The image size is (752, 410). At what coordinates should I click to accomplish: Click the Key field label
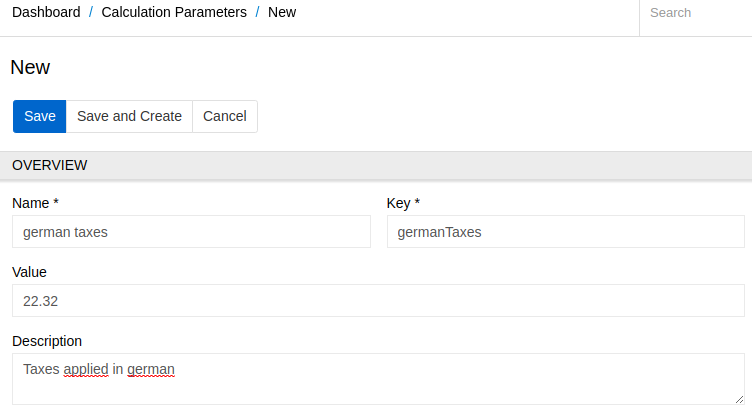[x=403, y=203]
